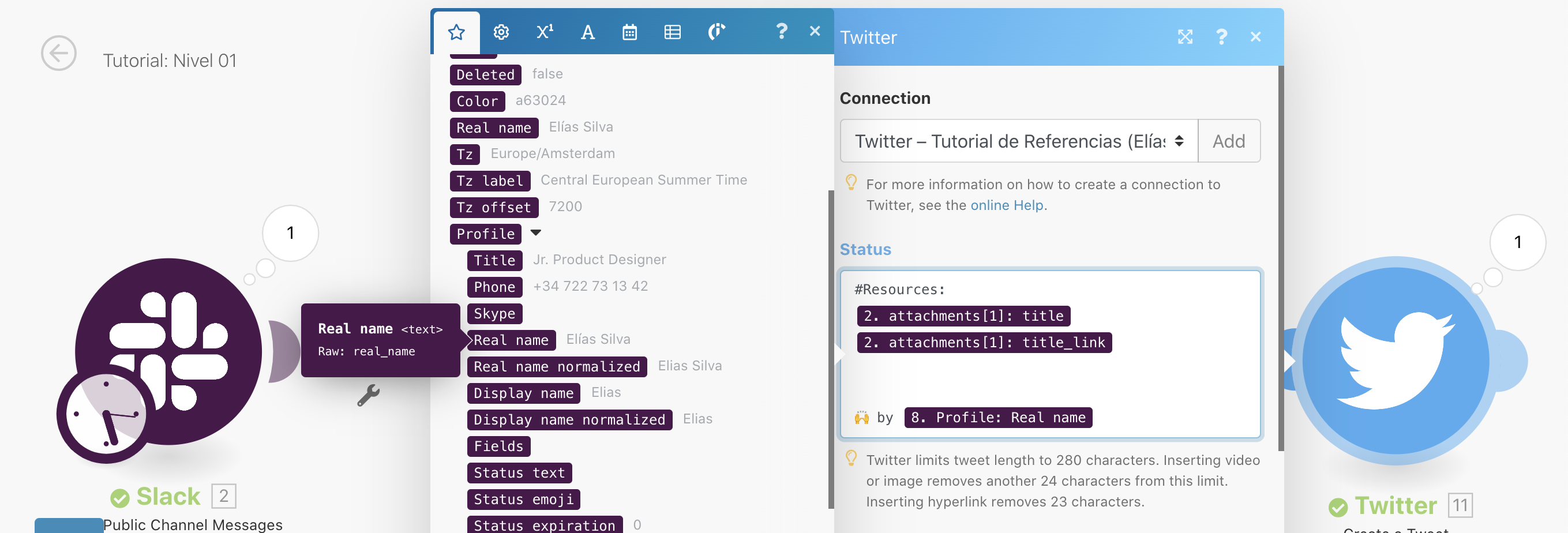Screen dimensions: 1568x533
Task: Click the top-level Real name tag
Action: point(494,128)
